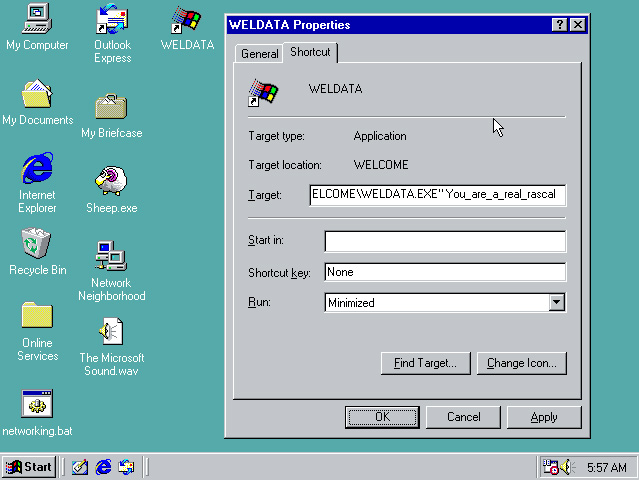Click the Target location value WELCOME
639x480 pixels.
pyautogui.click(x=381, y=165)
